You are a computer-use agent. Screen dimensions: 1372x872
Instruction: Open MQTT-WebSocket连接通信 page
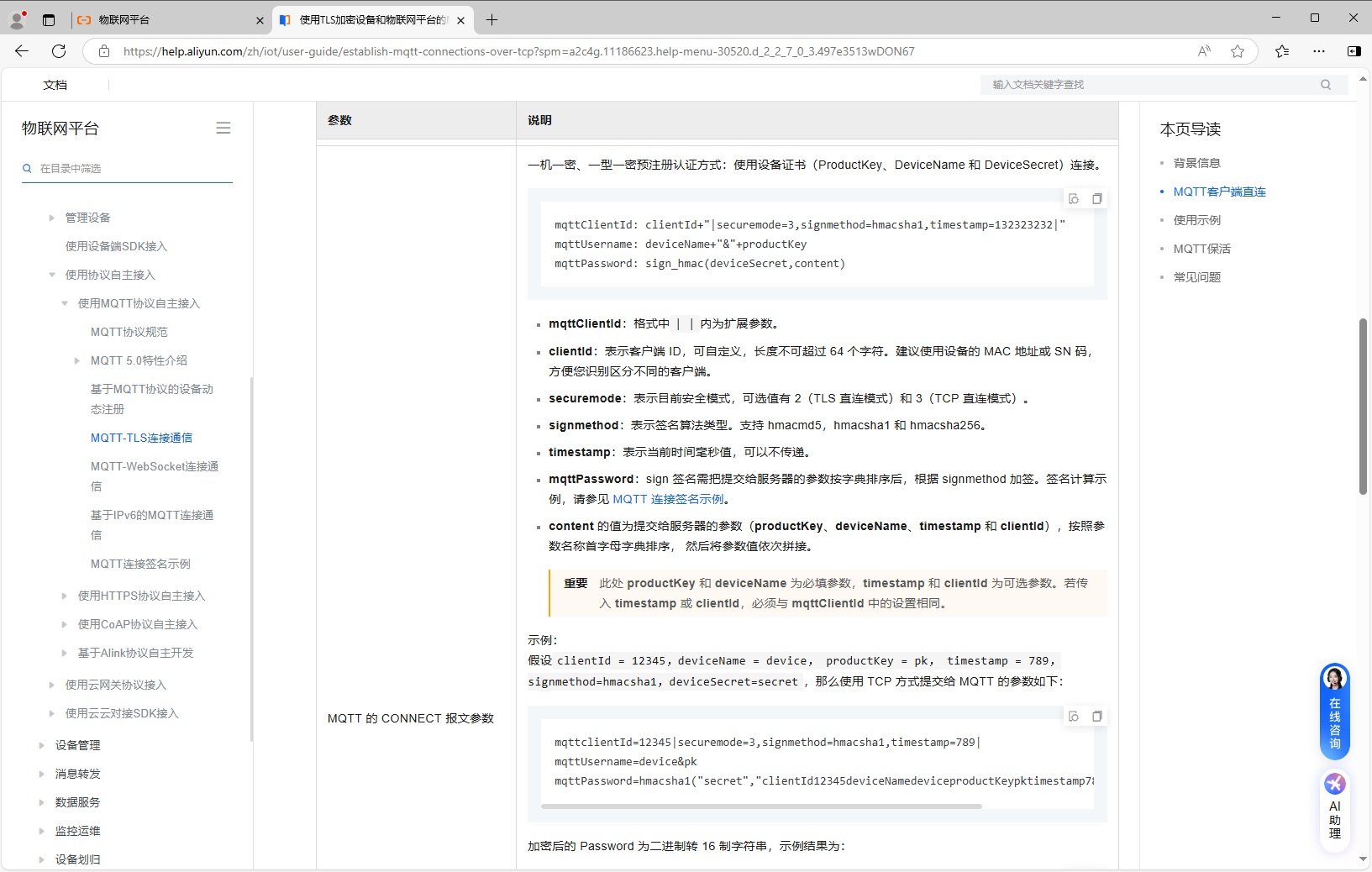[155, 476]
